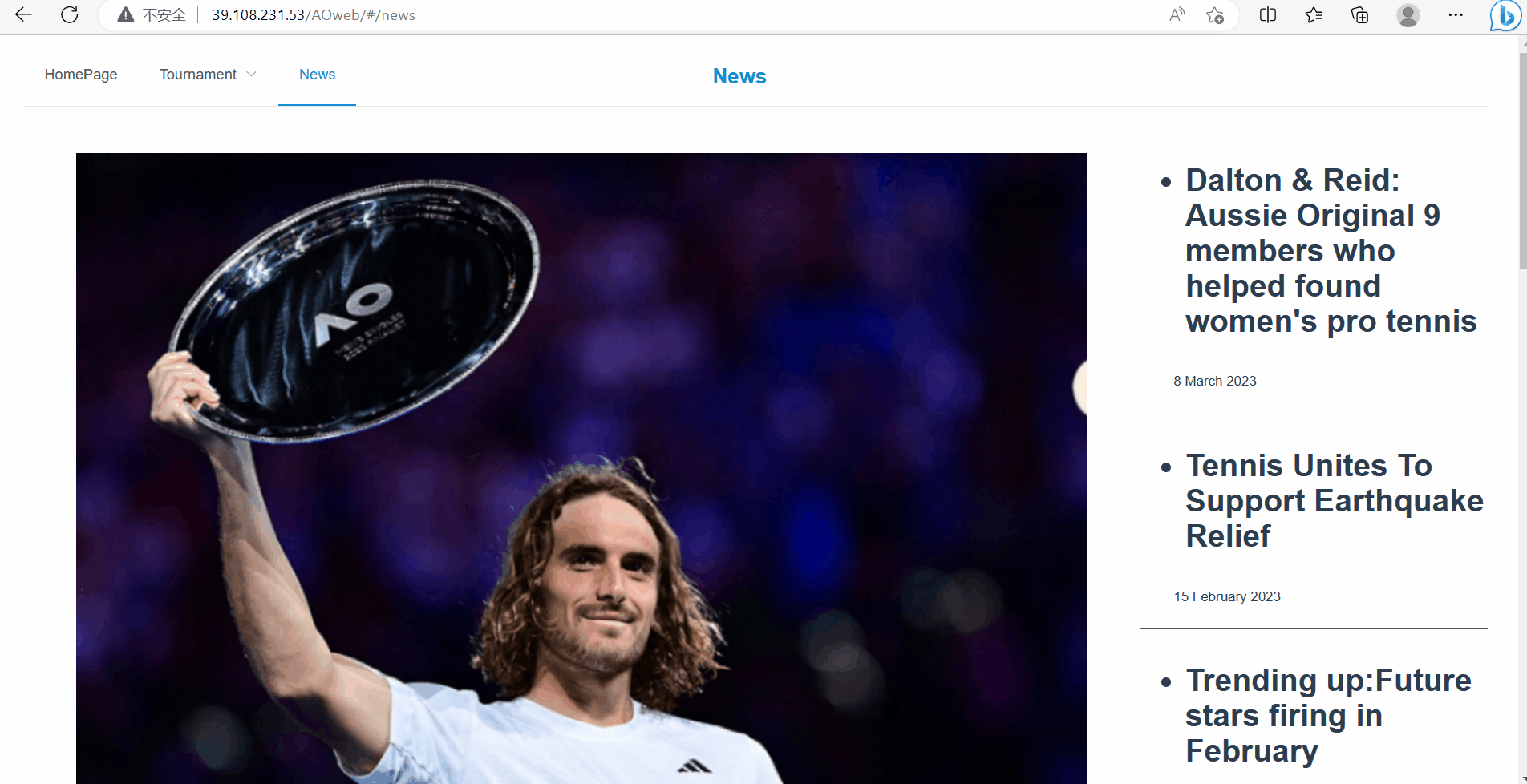Open the browser profile avatar
The width and height of the screenshot is (1527, 784).
pyautogui.click(x=1408, y=14)
